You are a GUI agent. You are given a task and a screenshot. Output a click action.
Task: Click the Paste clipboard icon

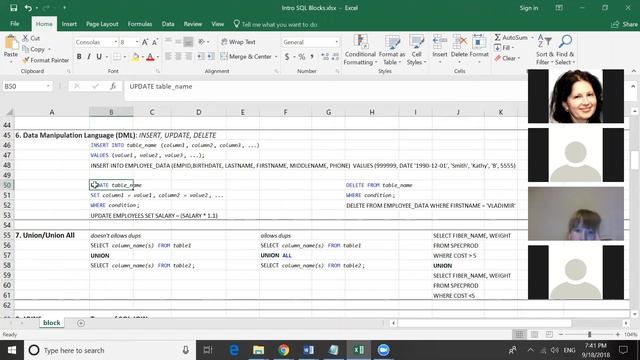[11, 42]
